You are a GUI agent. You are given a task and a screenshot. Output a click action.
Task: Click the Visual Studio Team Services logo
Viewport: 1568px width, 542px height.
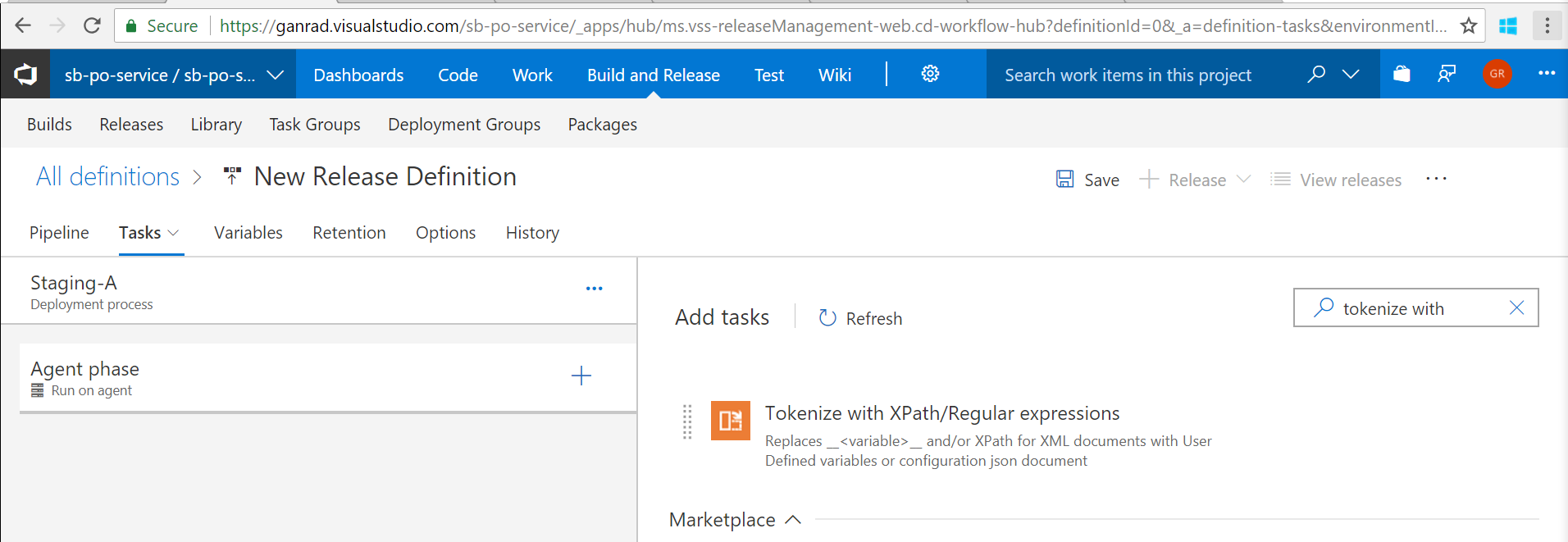[x=25, y=75]
